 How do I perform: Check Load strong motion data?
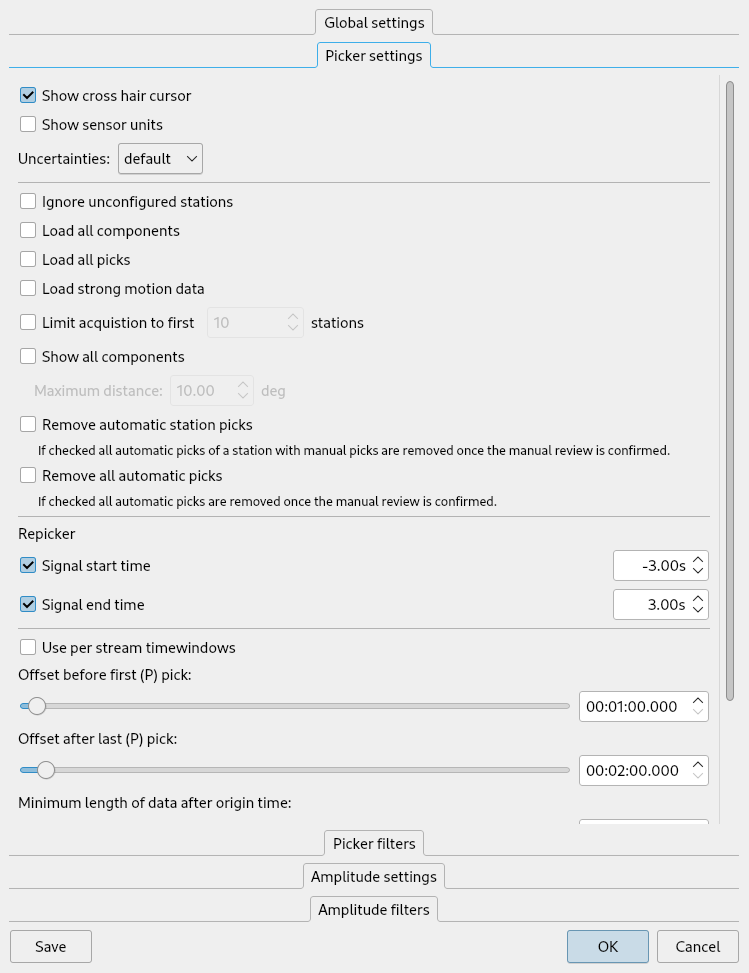click(x=28, y=289)
